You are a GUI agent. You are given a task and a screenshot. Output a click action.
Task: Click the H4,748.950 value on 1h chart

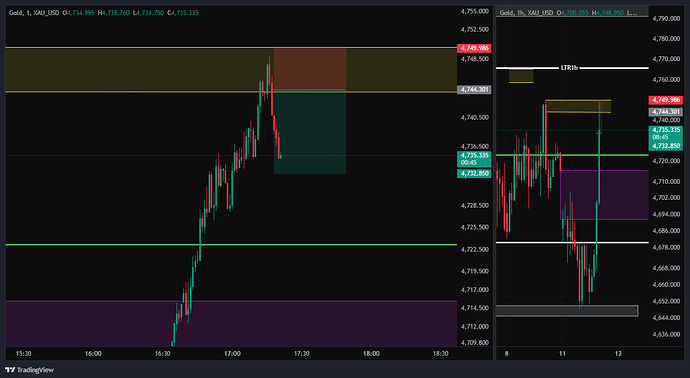tap(608, 13)
